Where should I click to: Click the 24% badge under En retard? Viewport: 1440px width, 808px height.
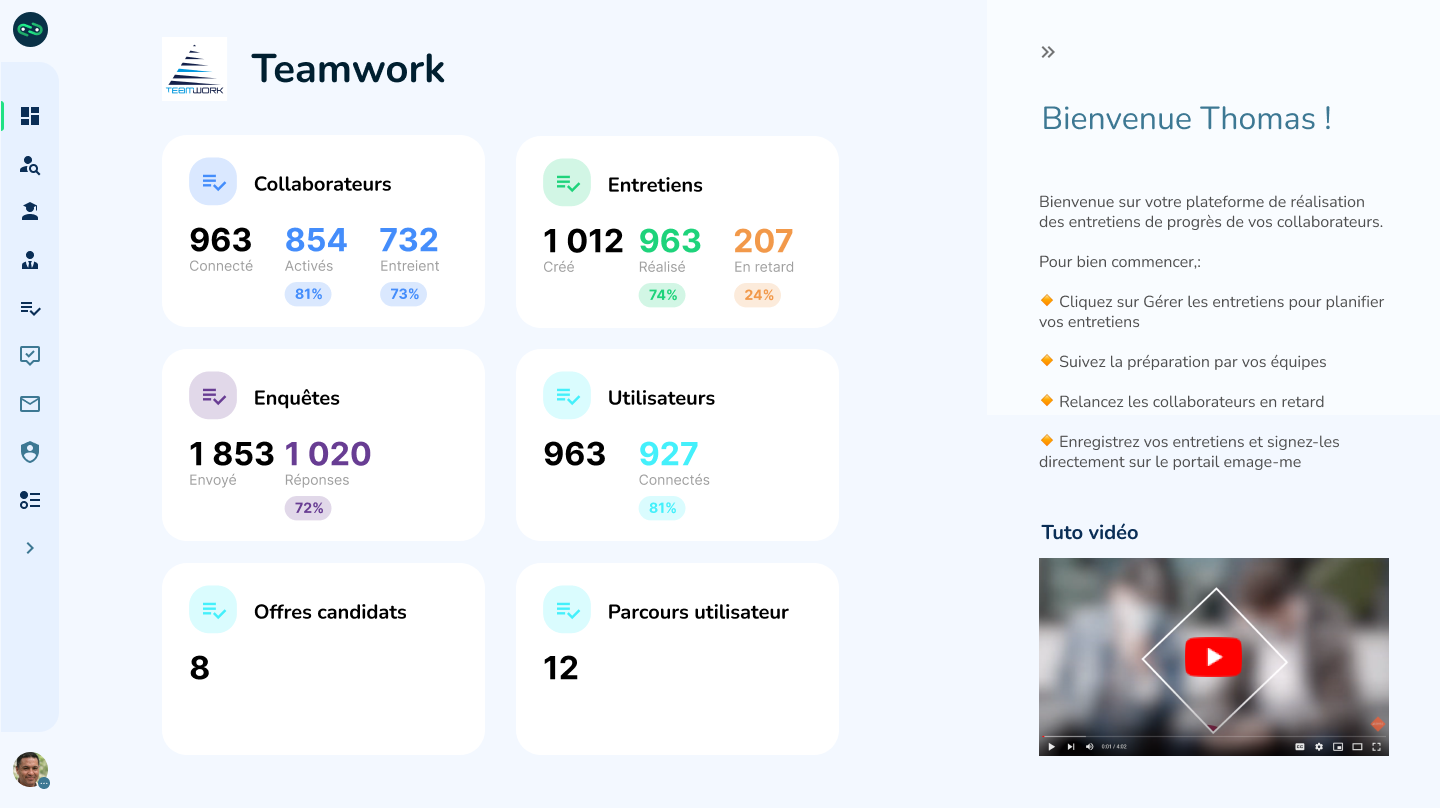coord(758,295)
